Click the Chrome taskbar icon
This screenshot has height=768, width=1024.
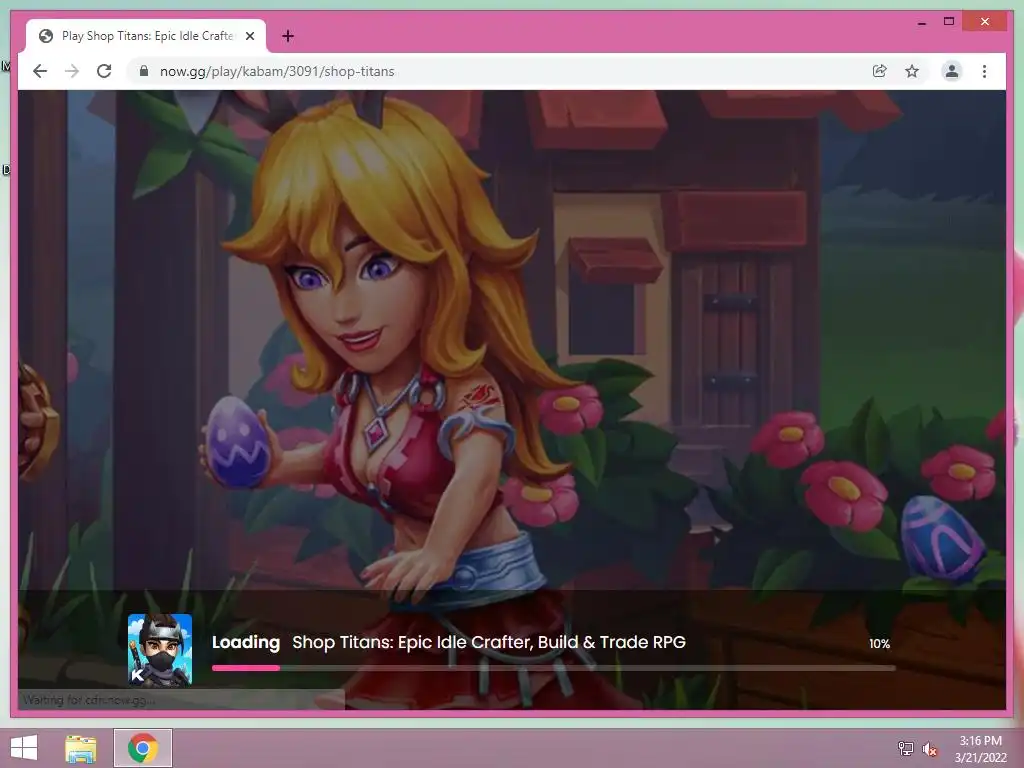point(143,748)
